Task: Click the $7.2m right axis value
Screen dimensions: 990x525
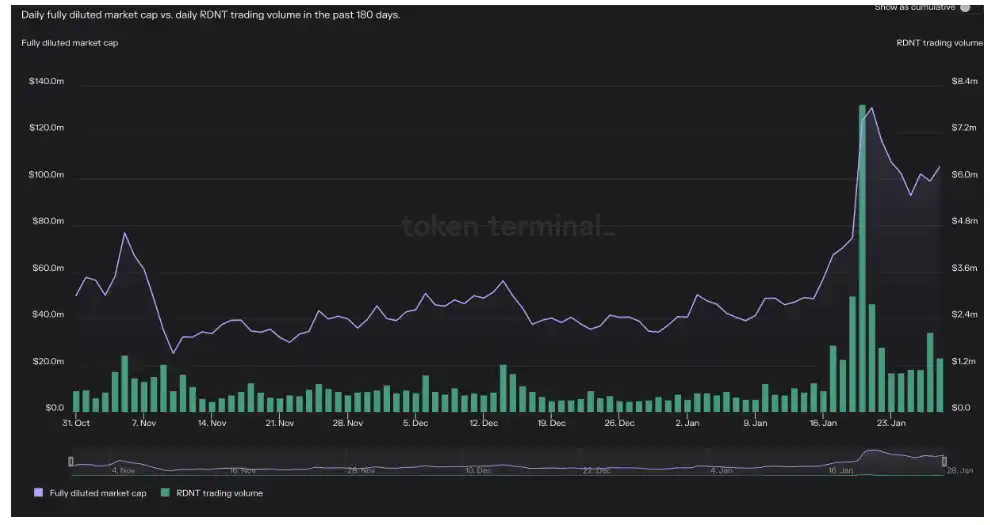Action: [x=965, y=127]
